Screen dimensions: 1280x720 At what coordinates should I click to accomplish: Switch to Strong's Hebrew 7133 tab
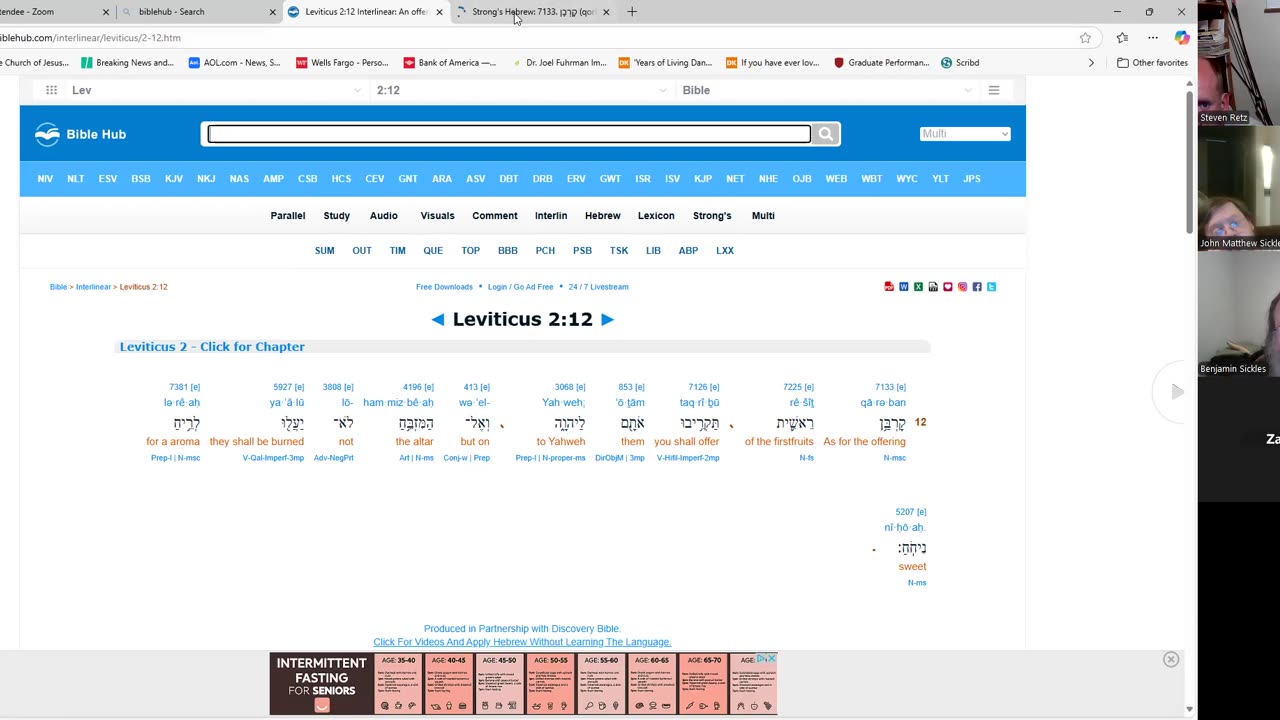[x=533, y=12]
